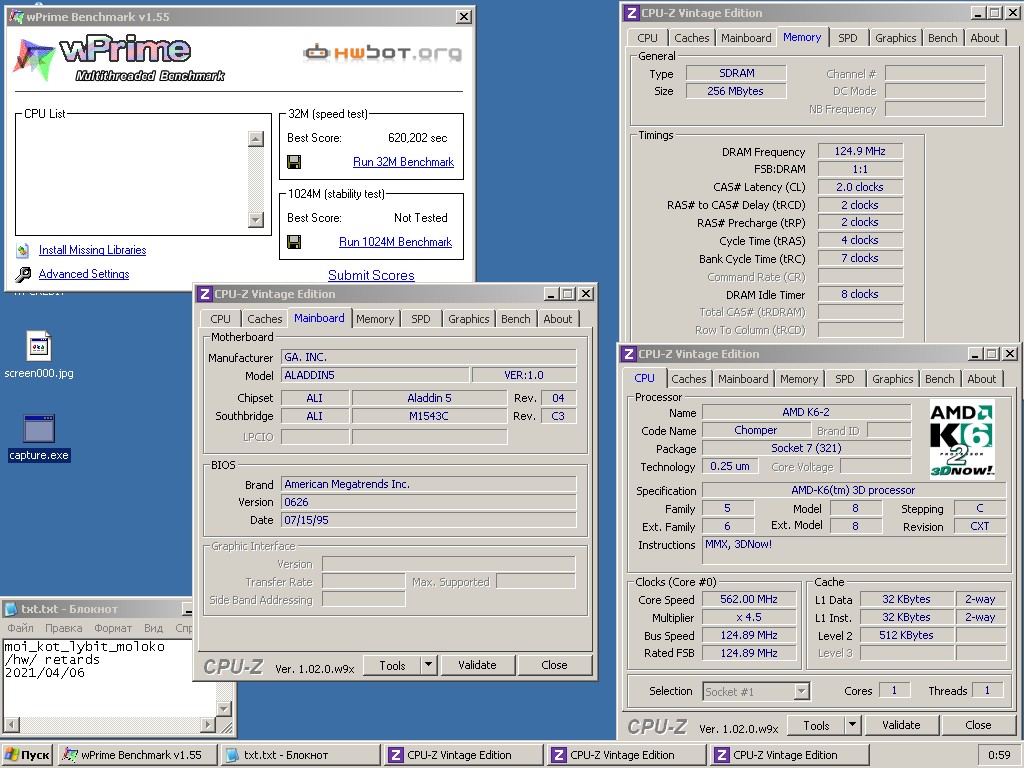Activate txt.txt - Блокнот in the taskbar
Image resolution: width=1024 pixels, height=768 pixels.
pyautogui.click(x=300, y=755)
